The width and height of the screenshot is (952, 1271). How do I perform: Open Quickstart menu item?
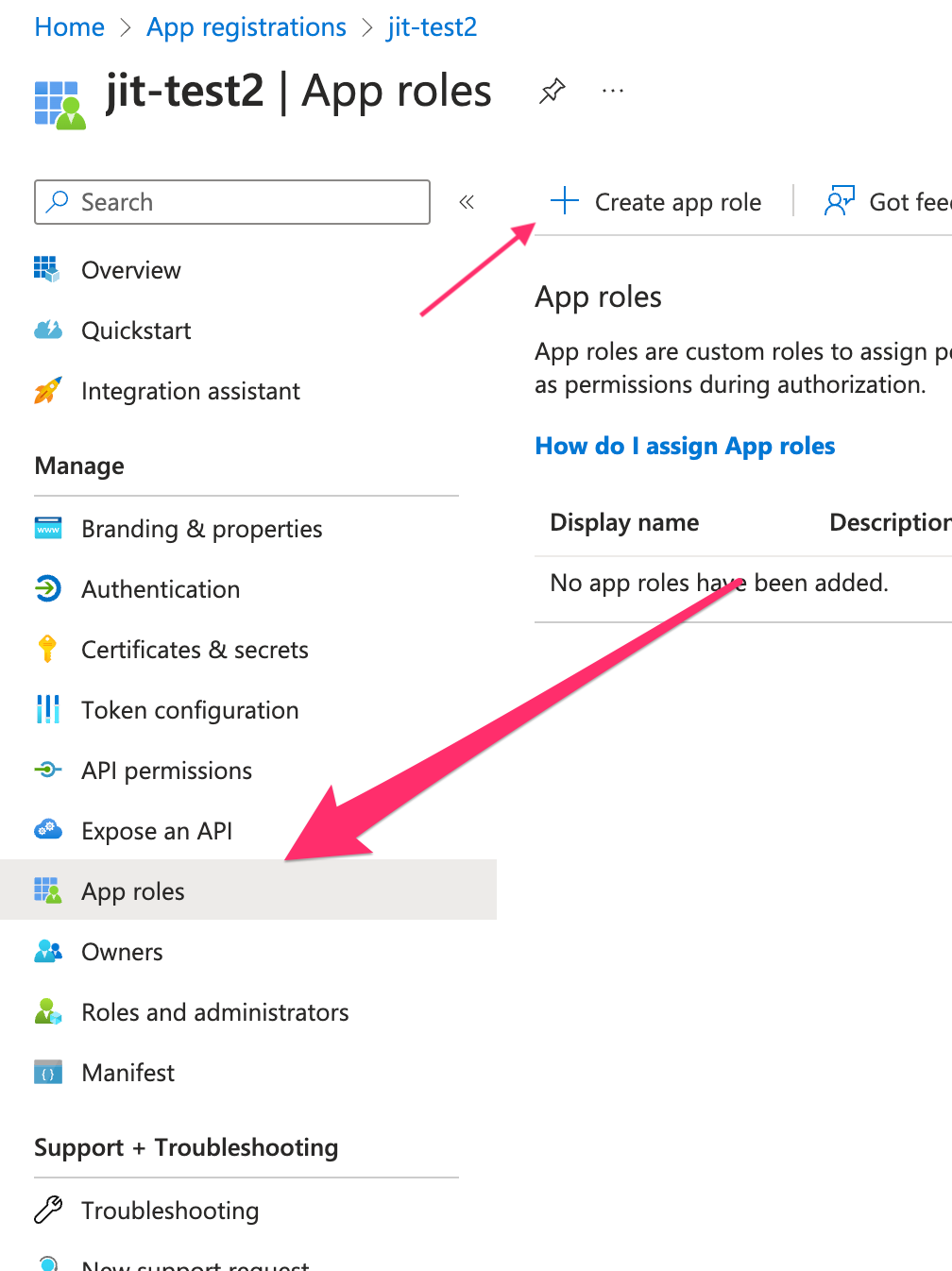pyautogui.click(x=137, y=330)
